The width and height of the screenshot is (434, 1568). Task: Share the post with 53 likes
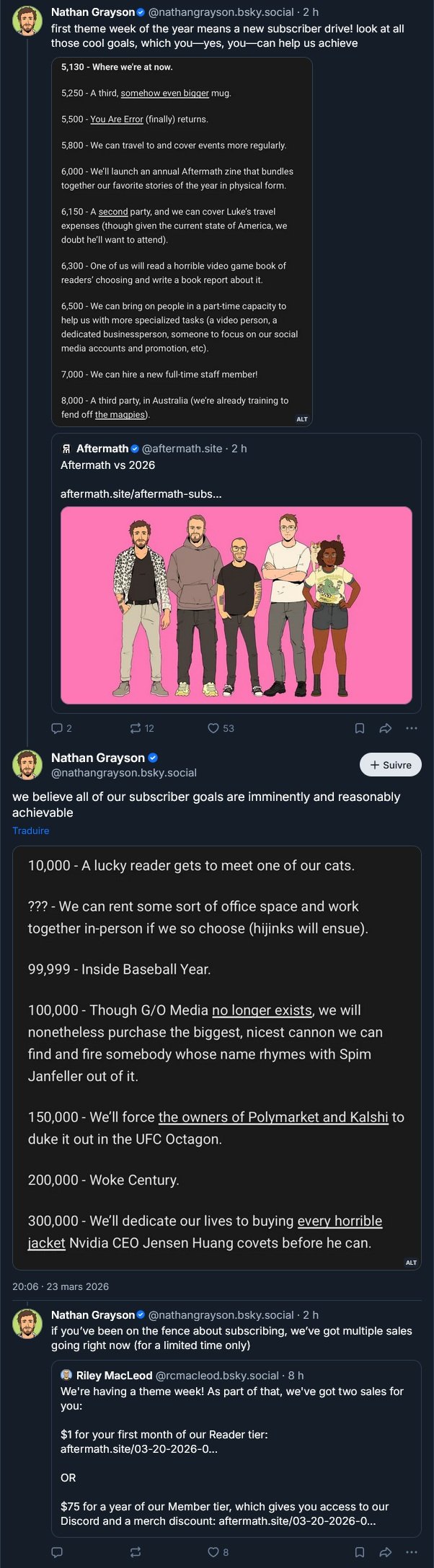(386, 728)
